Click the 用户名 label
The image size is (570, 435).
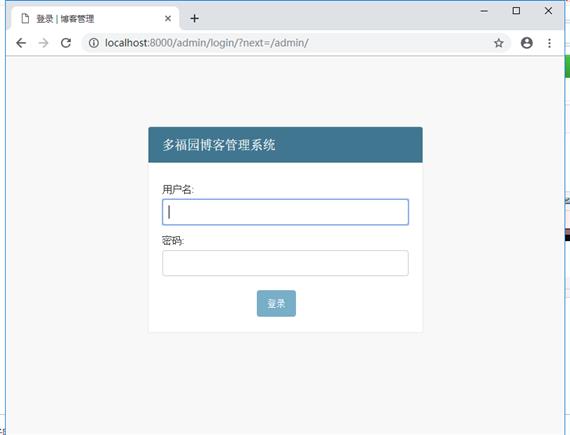(178, 189)
